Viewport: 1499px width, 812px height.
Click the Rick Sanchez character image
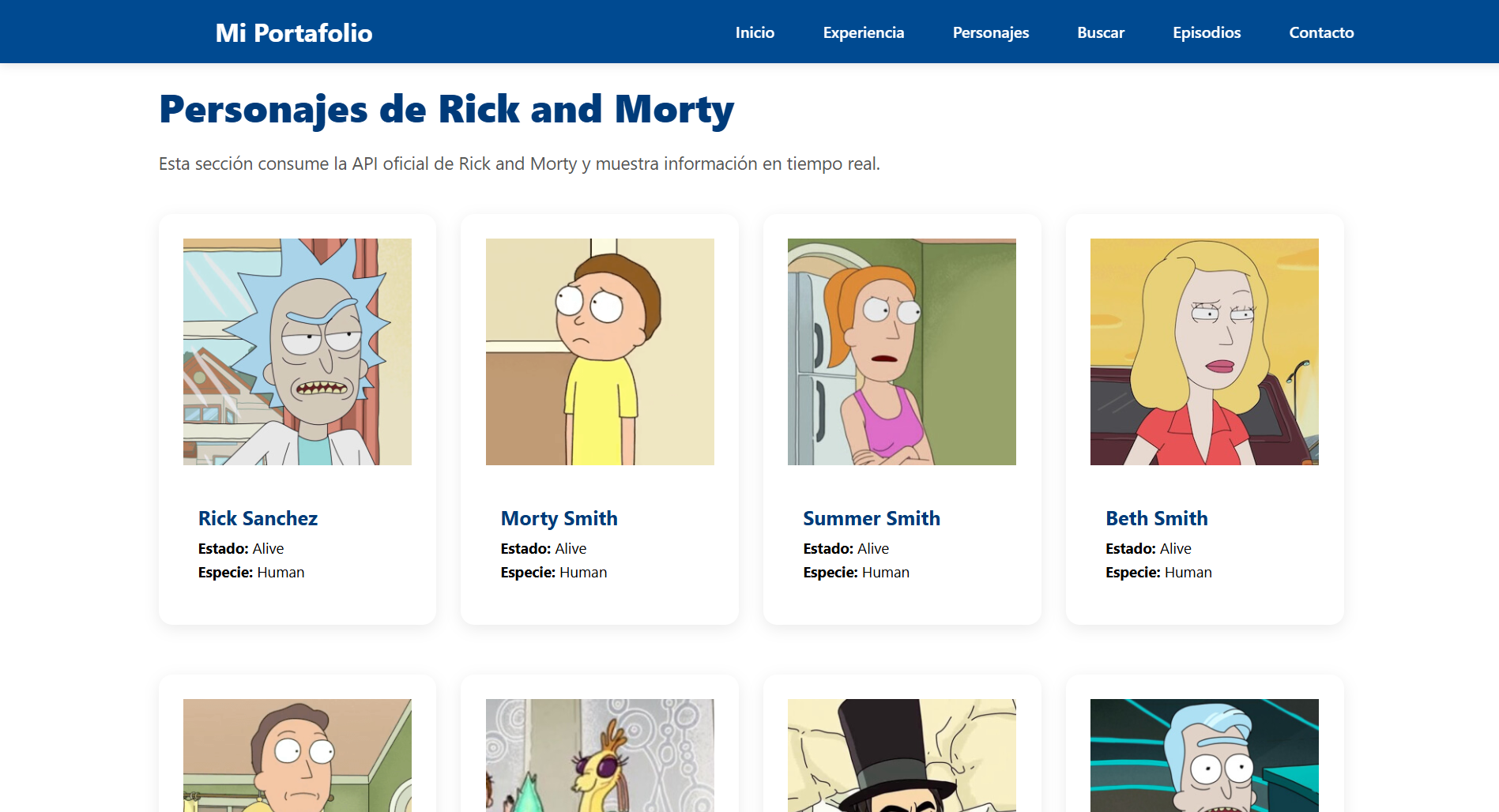pos(297,351)
